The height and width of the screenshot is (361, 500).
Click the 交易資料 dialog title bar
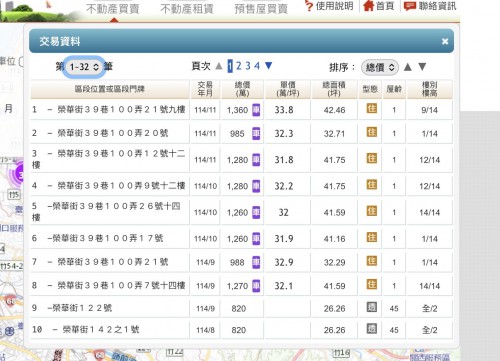tap(241, 41)
